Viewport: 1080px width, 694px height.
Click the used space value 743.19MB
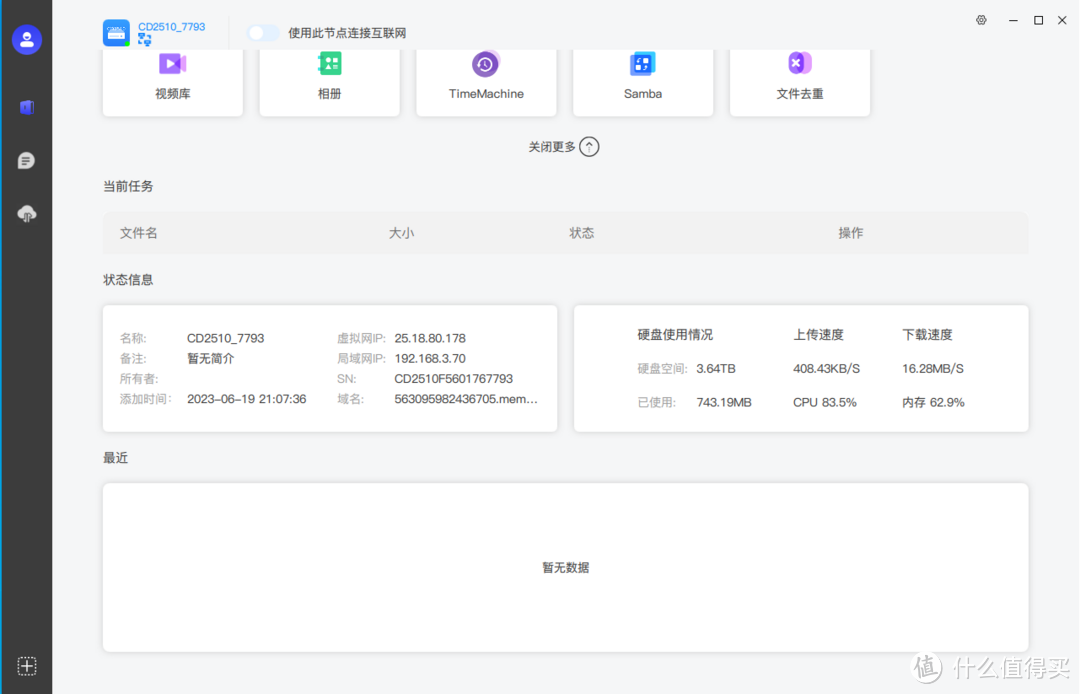point(724,402)
